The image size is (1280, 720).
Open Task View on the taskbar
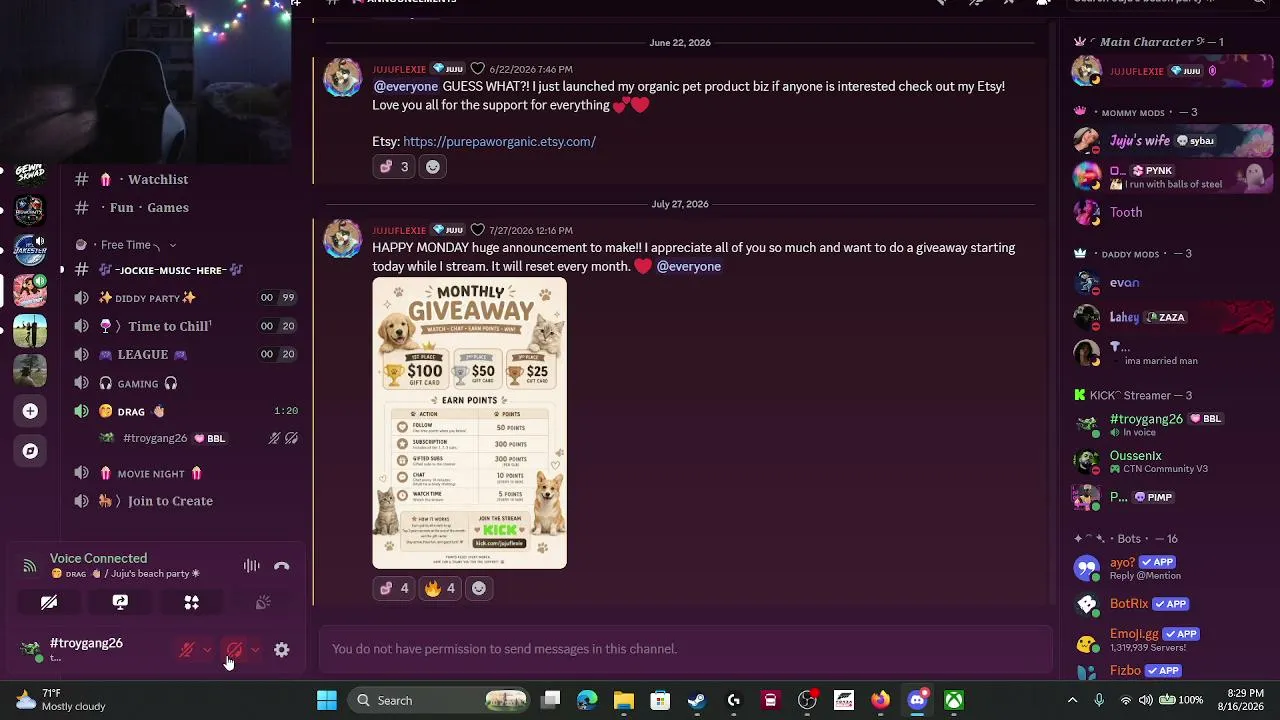coord(551,701)
